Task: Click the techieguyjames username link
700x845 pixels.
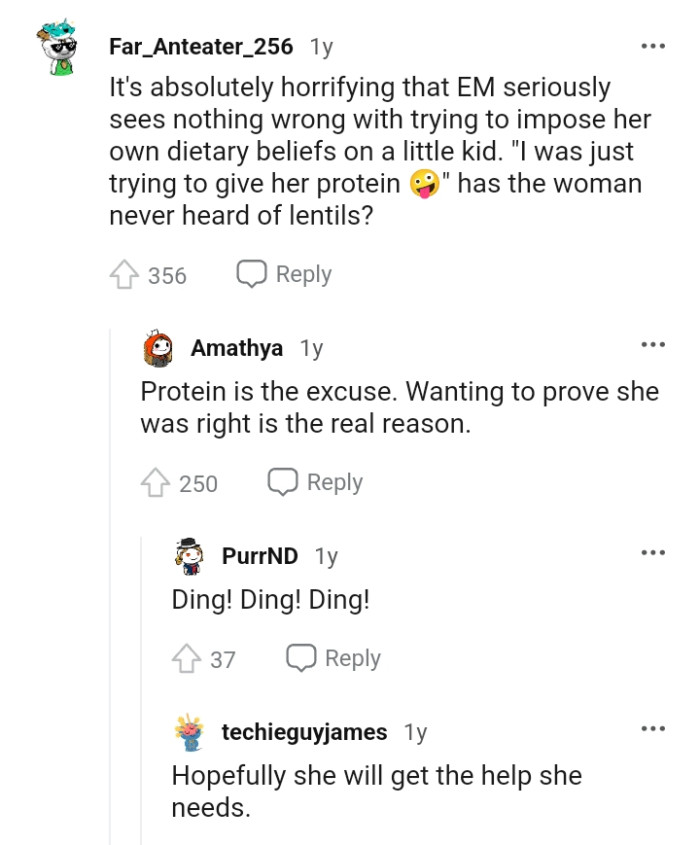Action: tap(302, 731)
